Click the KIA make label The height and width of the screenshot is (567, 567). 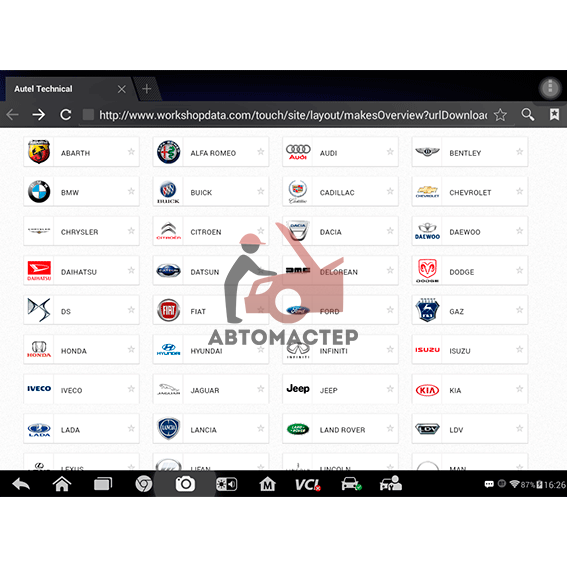point(455,391)
